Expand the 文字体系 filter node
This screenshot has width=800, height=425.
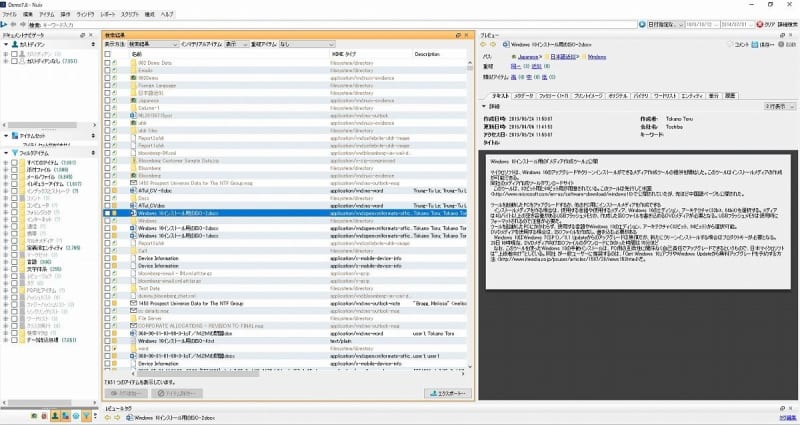click(x=6, y=269)
